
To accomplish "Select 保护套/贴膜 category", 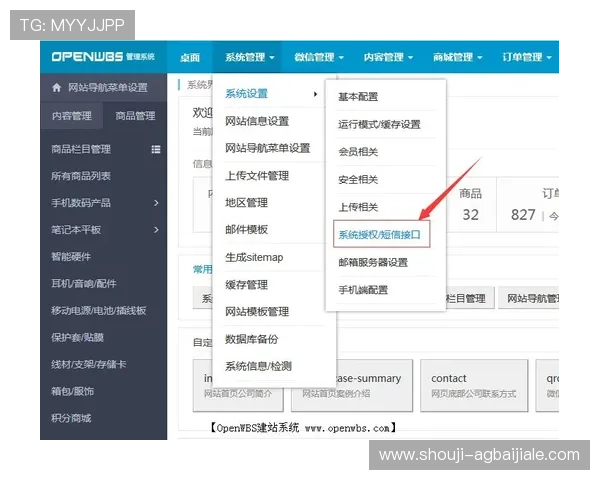I will (x=77, y=337).
